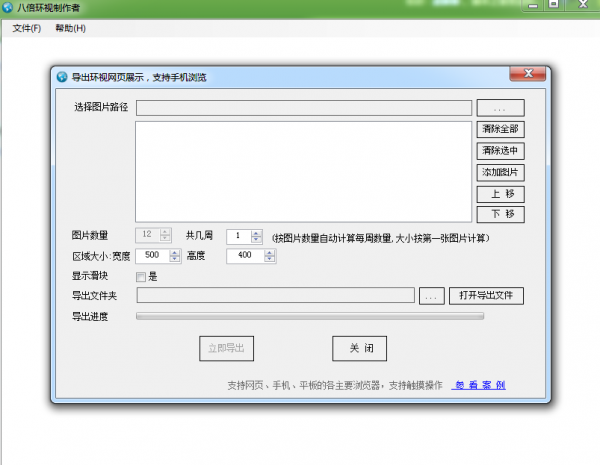Image resolution: width=600 pixels, height=465 pixels.
Task: Click the 宽度 value field showing 500
Action: pos(153,256)
